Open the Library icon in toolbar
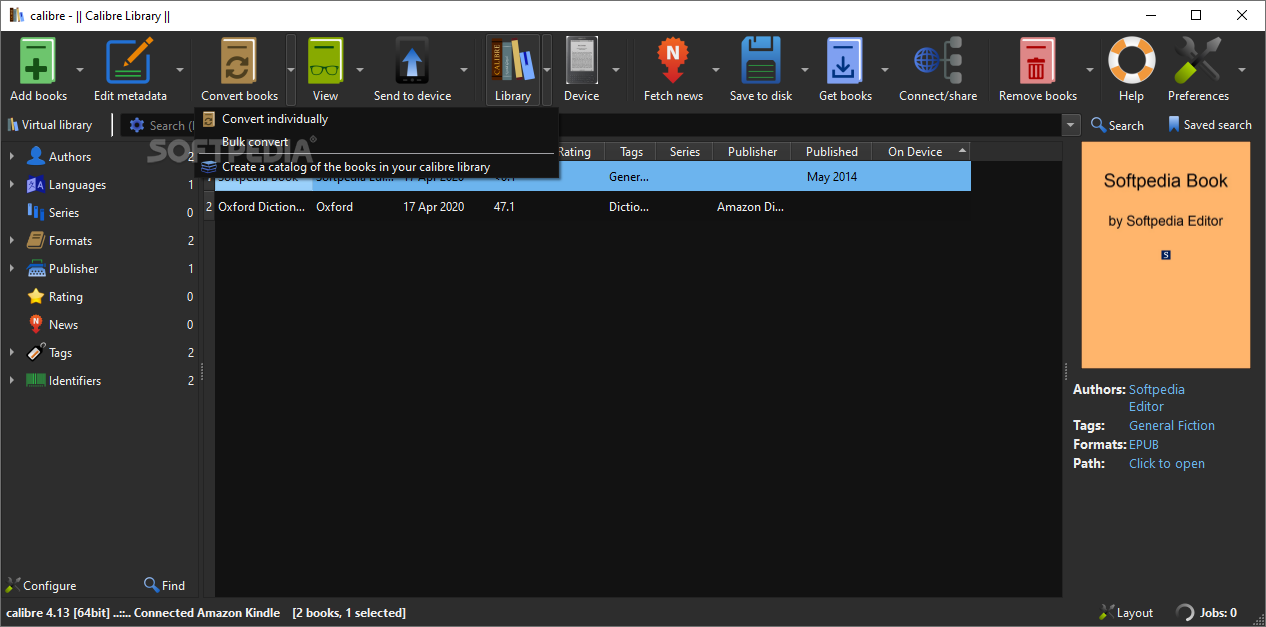The height and width of the screenshot is (627, 1266). [x=512, y=61]
